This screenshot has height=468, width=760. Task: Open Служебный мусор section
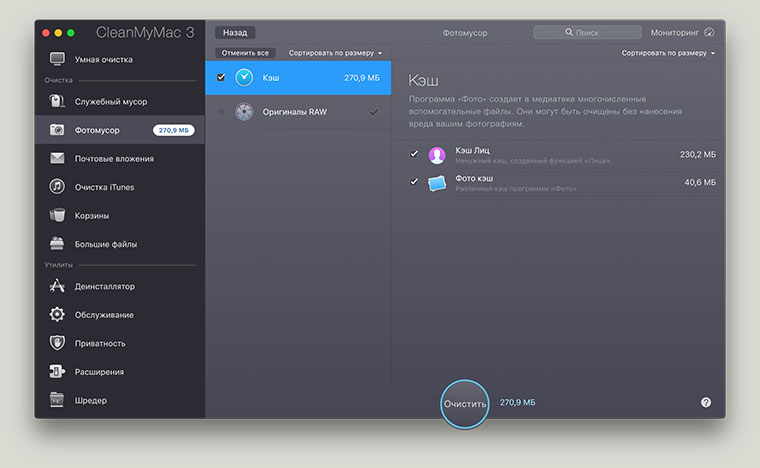[120, 101]
